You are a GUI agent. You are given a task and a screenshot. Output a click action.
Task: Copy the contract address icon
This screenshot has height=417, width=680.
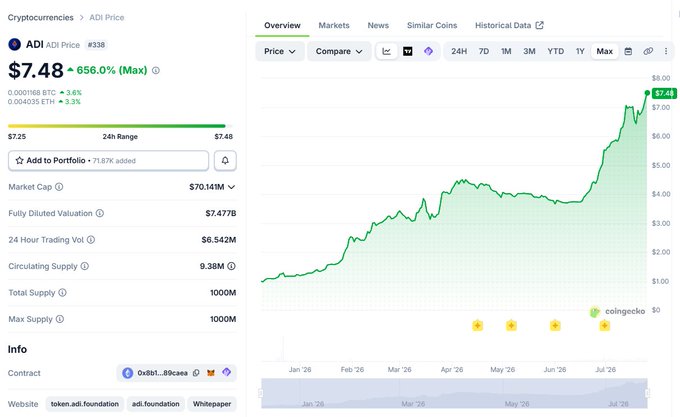coord(196,373)
